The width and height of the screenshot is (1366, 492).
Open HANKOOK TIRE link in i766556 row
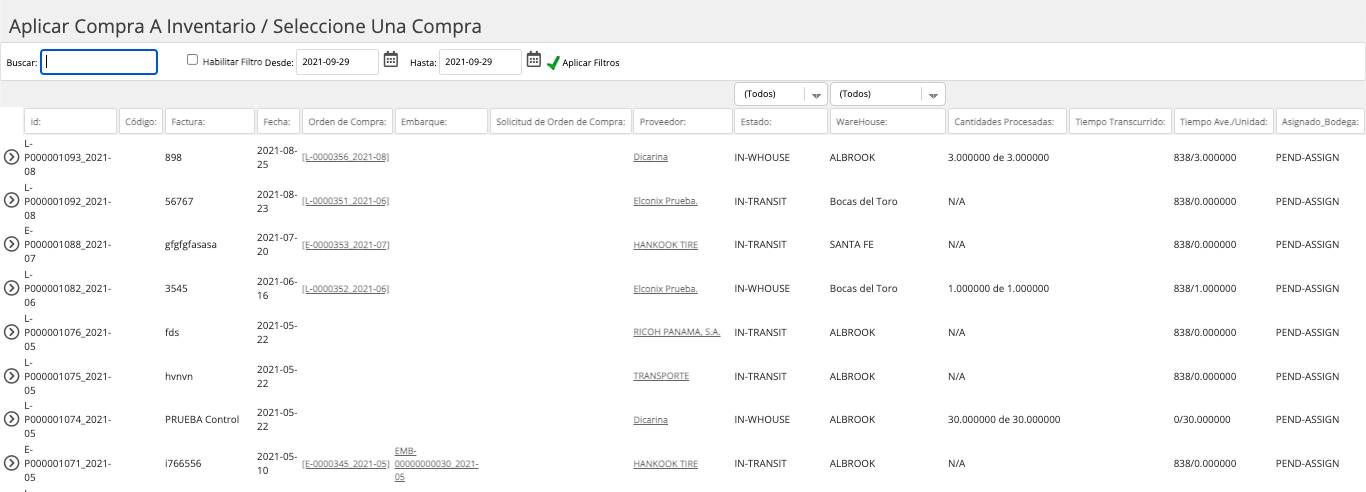point(665,464)
